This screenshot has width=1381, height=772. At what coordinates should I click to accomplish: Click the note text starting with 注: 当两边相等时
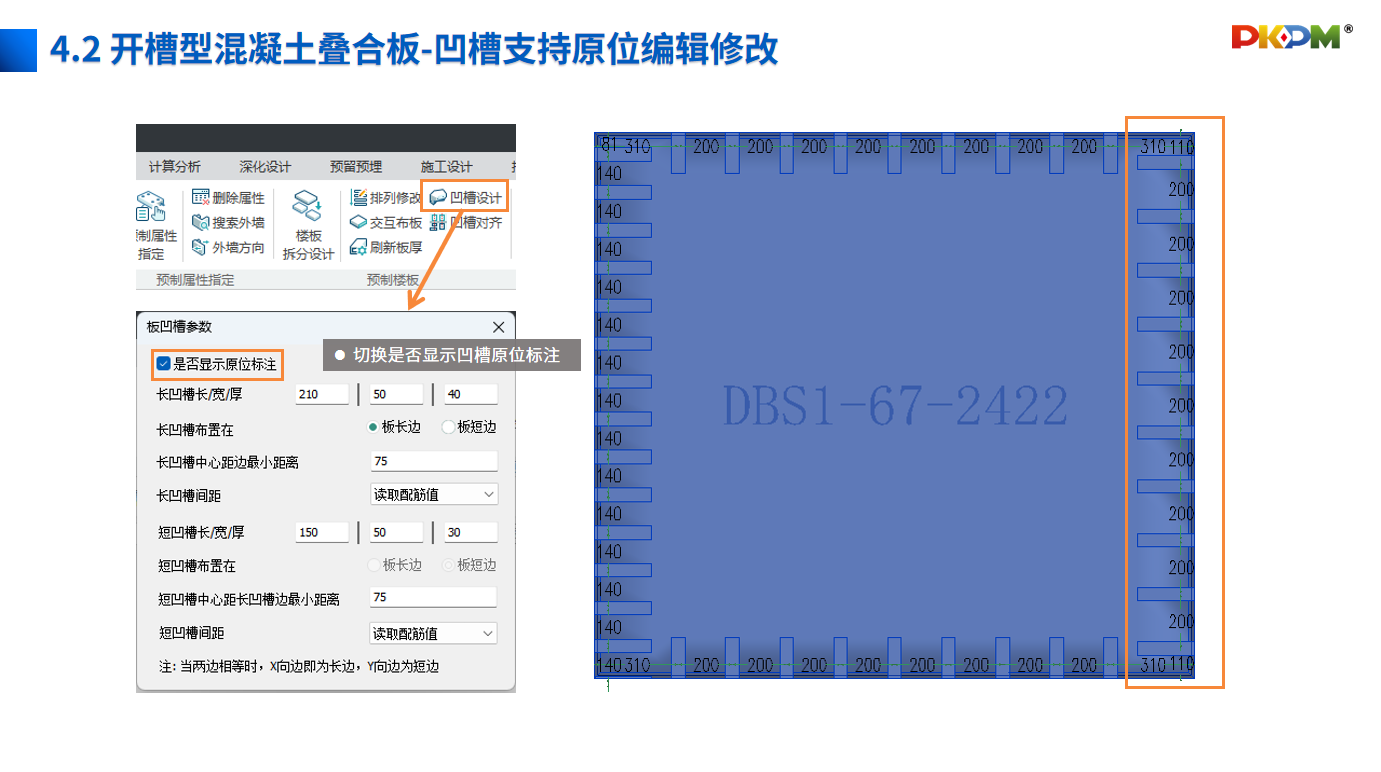click(299, 666)
